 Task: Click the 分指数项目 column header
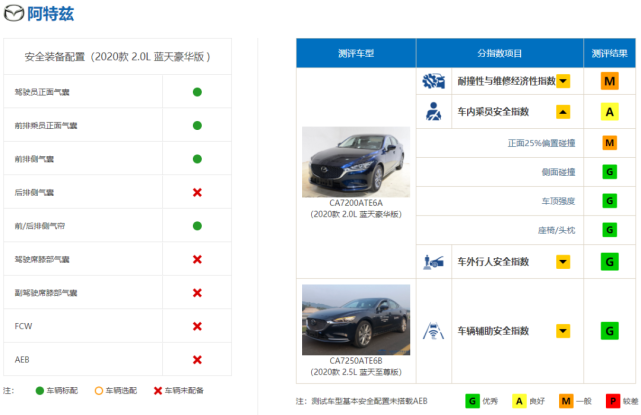click(x=500, y=53)
